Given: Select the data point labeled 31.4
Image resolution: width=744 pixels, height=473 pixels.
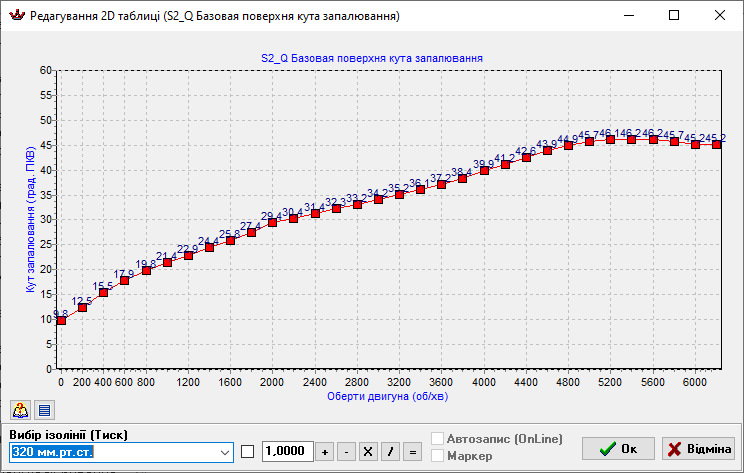Looking at the screenshot, I should point(316,213).
